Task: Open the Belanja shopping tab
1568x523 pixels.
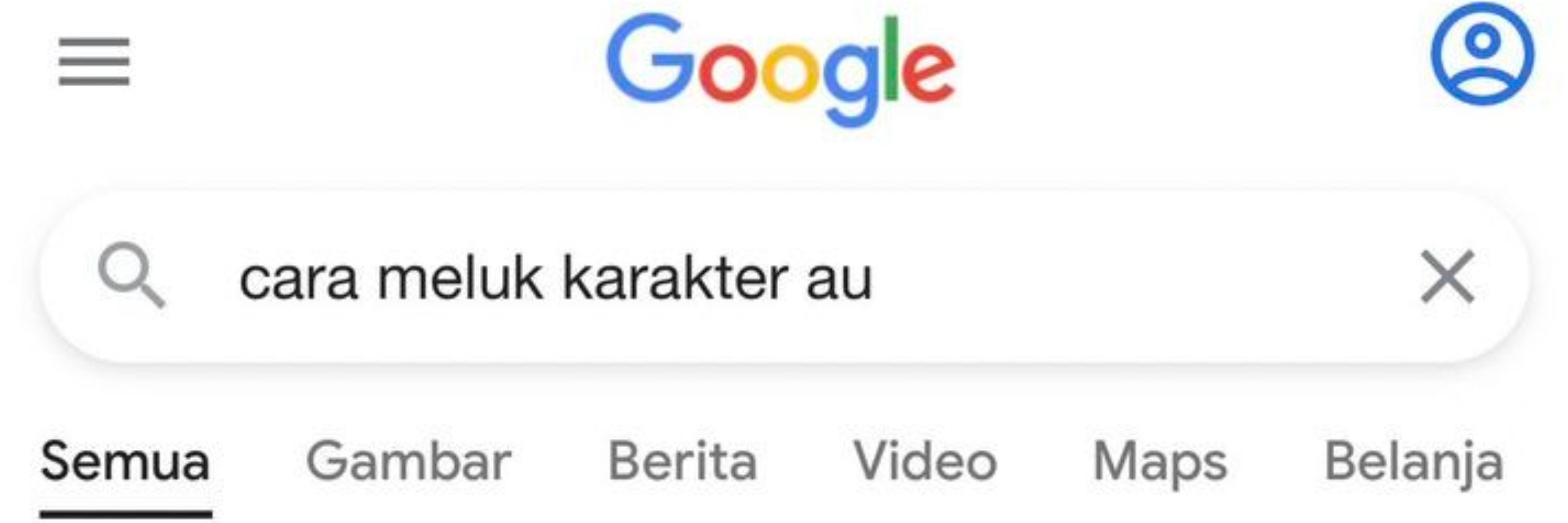Action: click(1414, 464)
